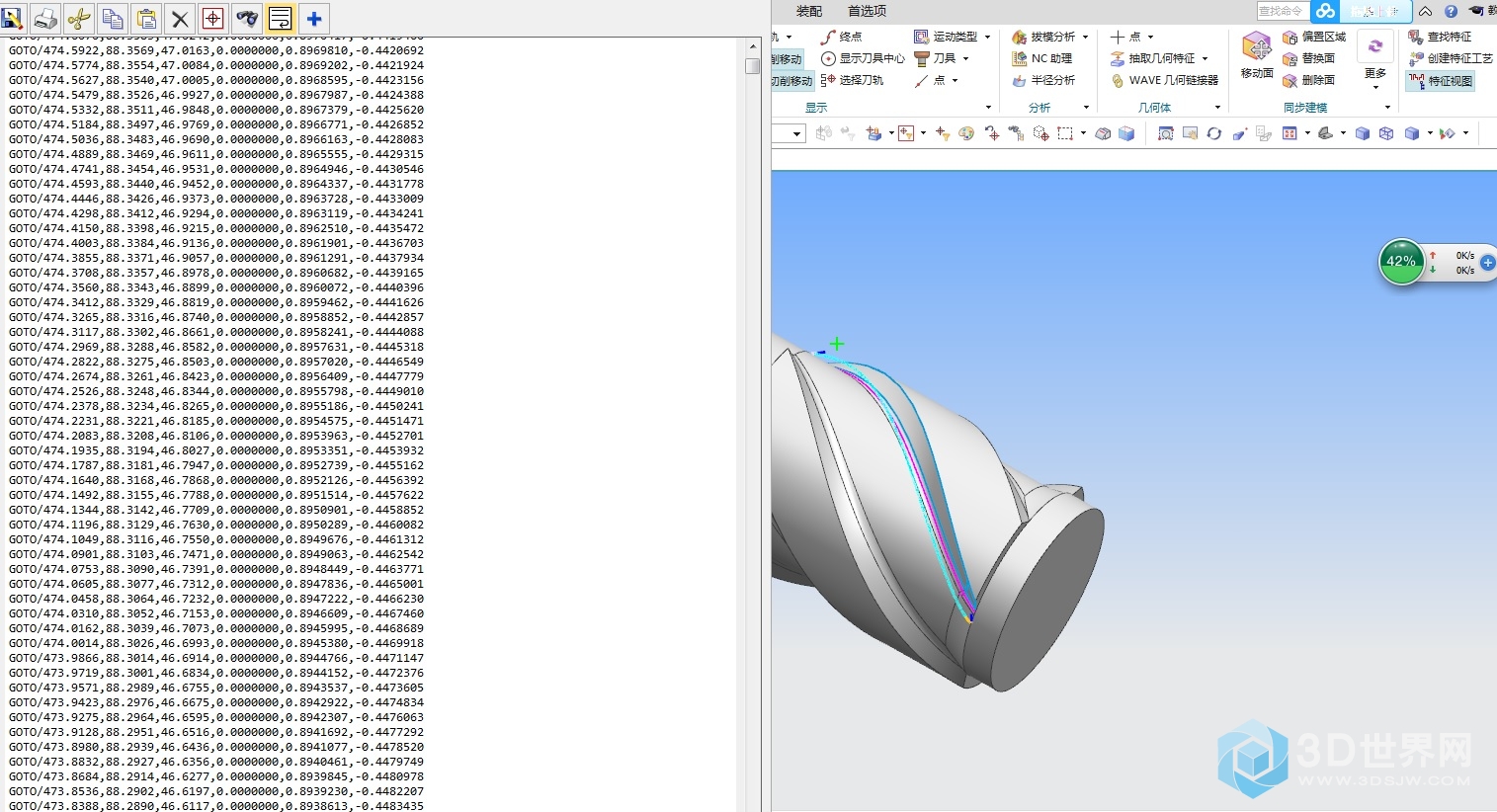
Task: Open the 首选项 ribbon tab
Action: pos(867,11)
